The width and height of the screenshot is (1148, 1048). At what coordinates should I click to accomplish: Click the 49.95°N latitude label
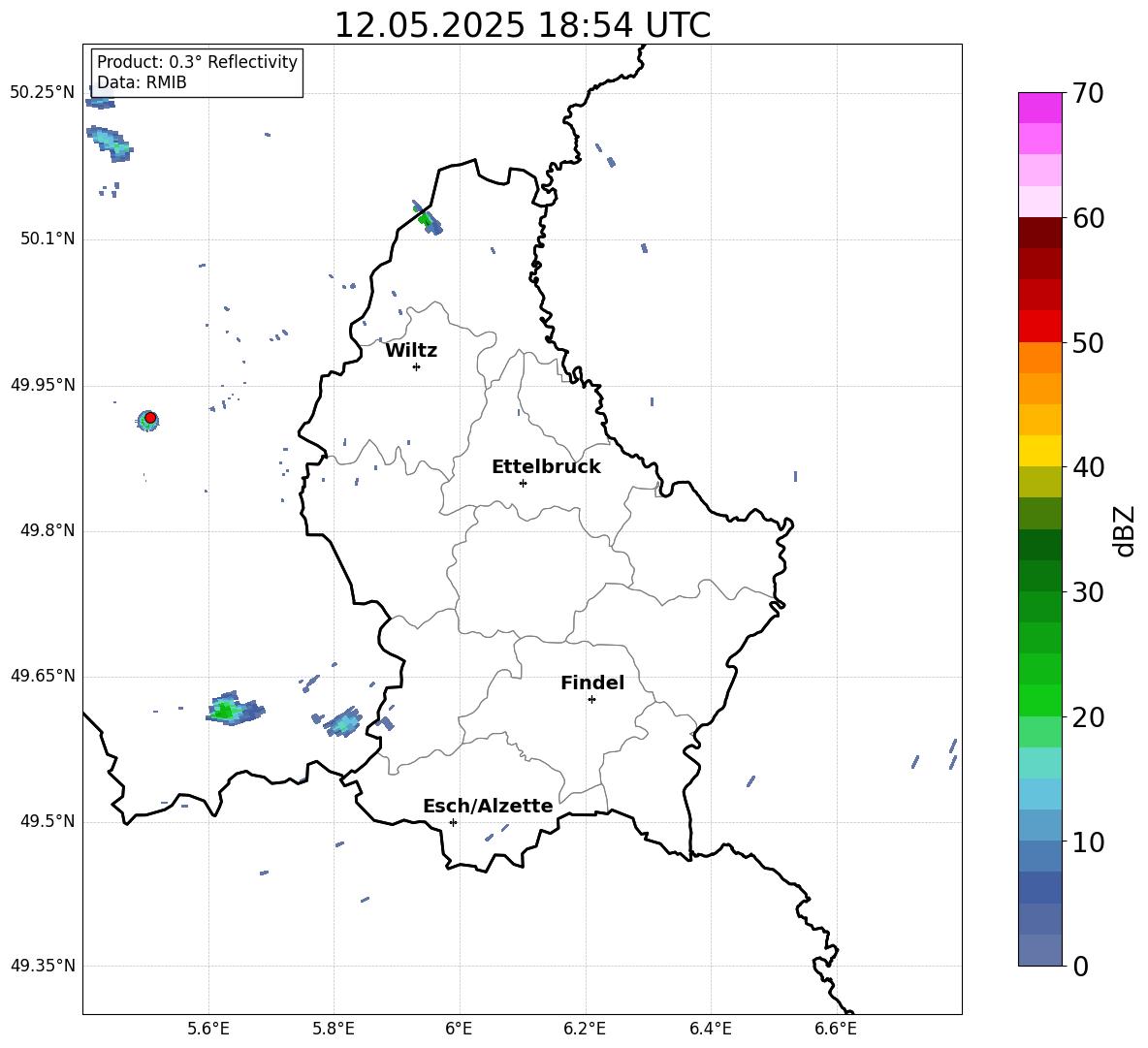pos(43,385)
